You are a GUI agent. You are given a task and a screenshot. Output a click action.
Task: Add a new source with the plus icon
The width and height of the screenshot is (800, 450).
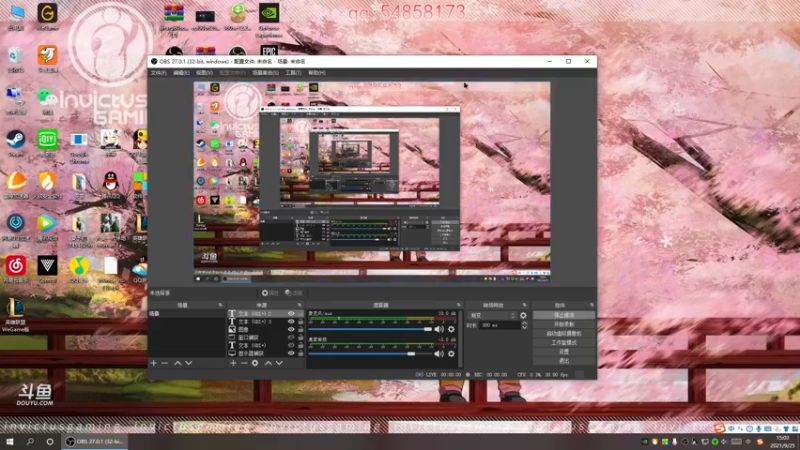233,363
